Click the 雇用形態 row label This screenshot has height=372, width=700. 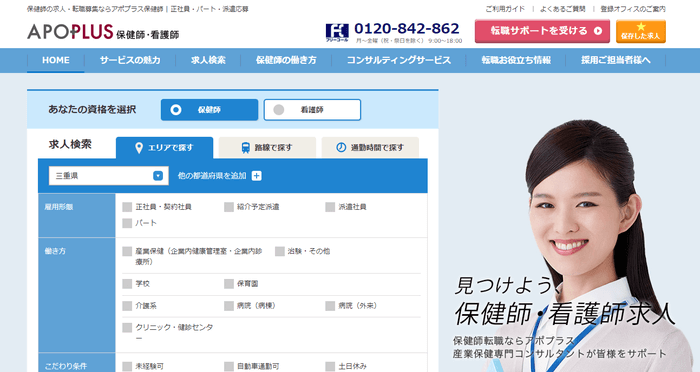[x=59, y=207]
